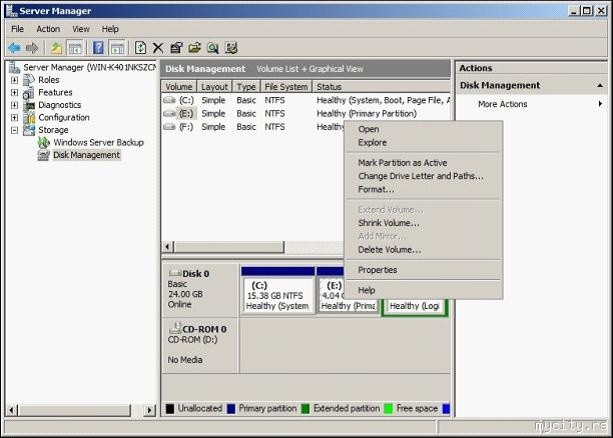Click the Diagnostics node icon
The height and width of the screenshot is (438, 613).
tap(29, 105)
